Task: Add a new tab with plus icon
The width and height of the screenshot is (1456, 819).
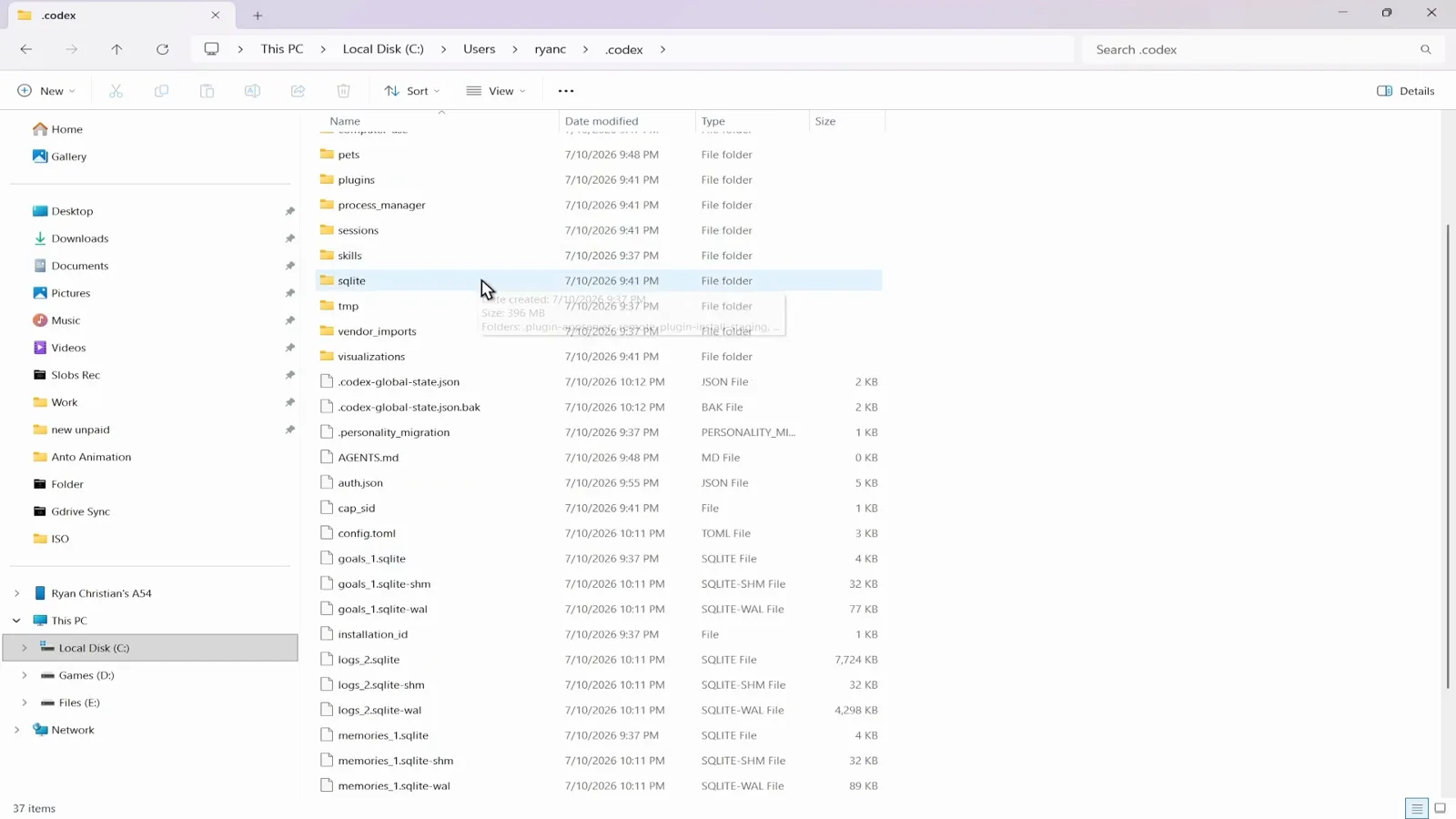Action: 258,15
